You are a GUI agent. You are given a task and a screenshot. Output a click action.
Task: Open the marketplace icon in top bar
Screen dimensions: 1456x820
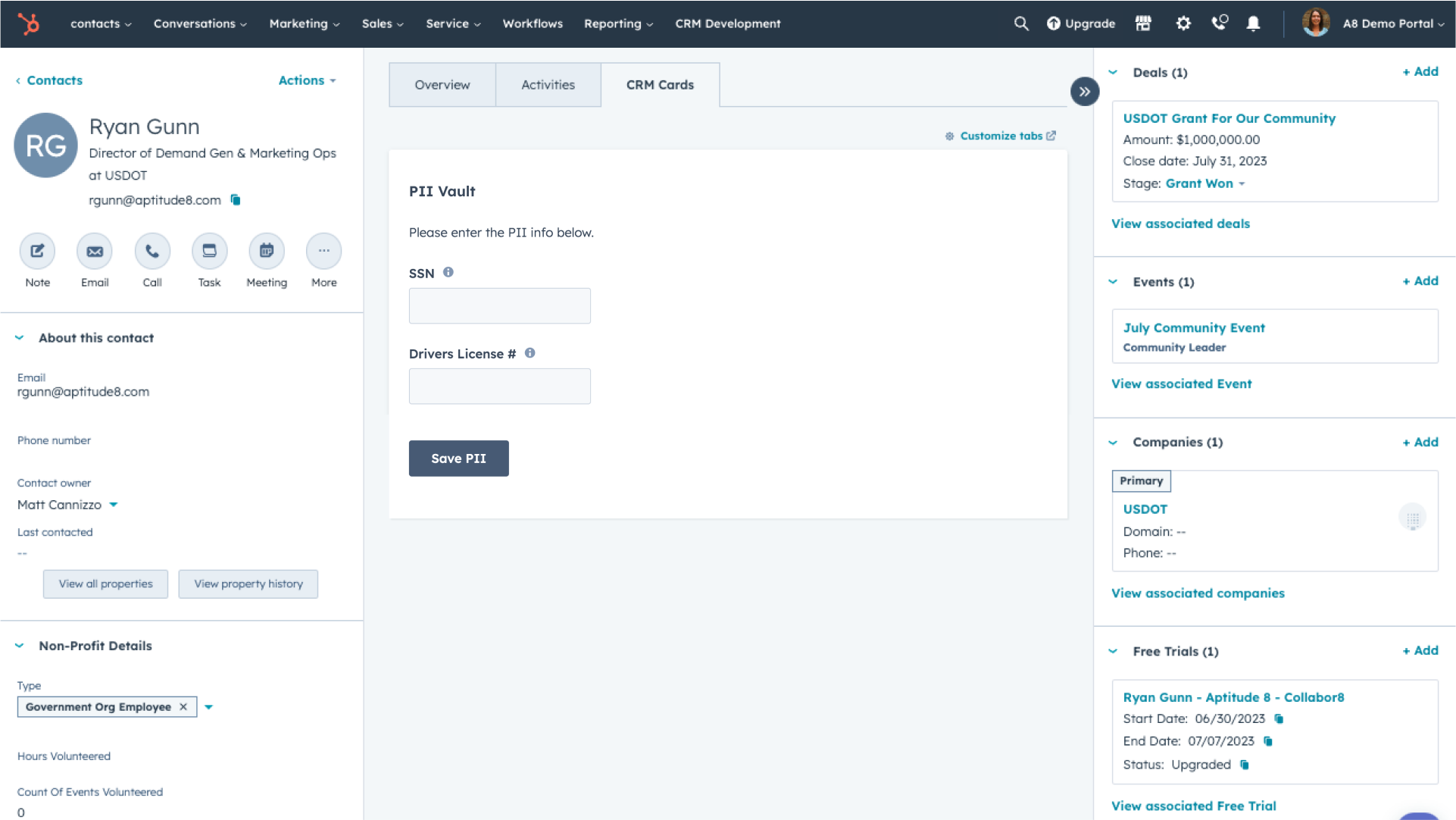(x=1143, y=23)
